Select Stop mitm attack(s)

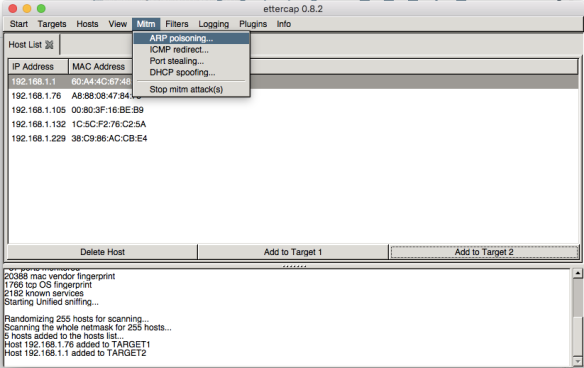[191, 89]
